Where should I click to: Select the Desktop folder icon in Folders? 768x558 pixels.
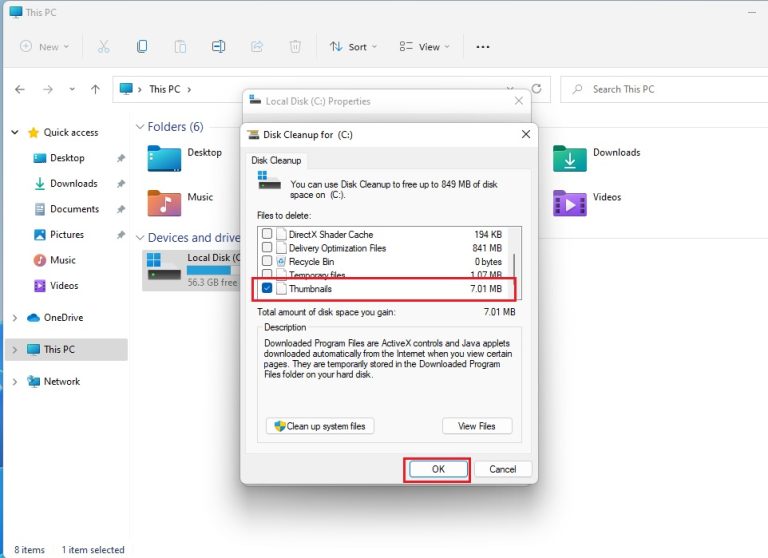[164, 158]
